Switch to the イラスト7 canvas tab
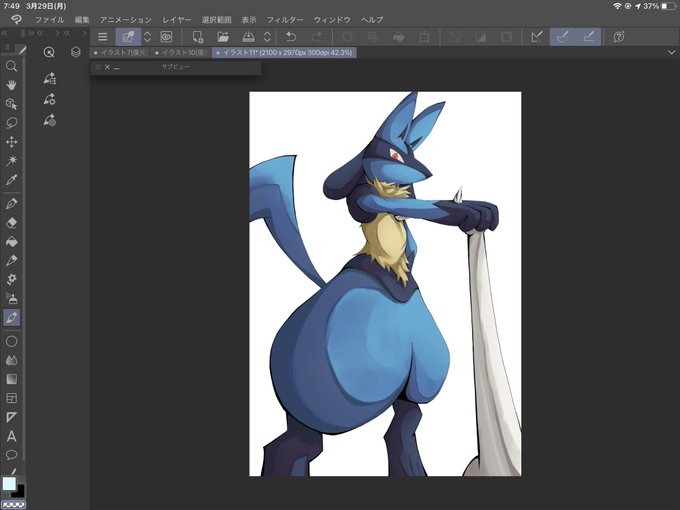Viewport: 680px width, 510px height. 120,52
